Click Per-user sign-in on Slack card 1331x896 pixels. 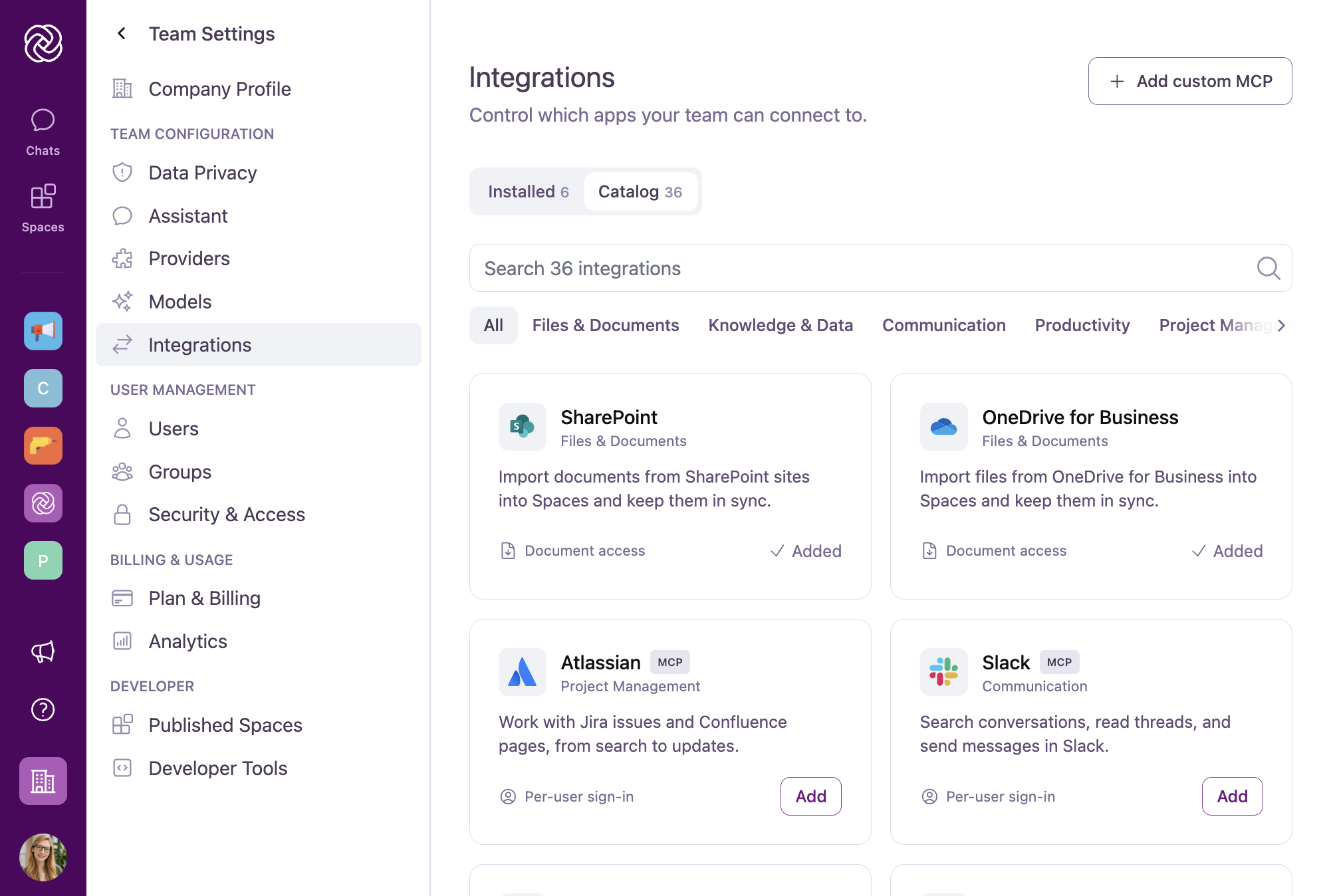click(x=988, y=797)
